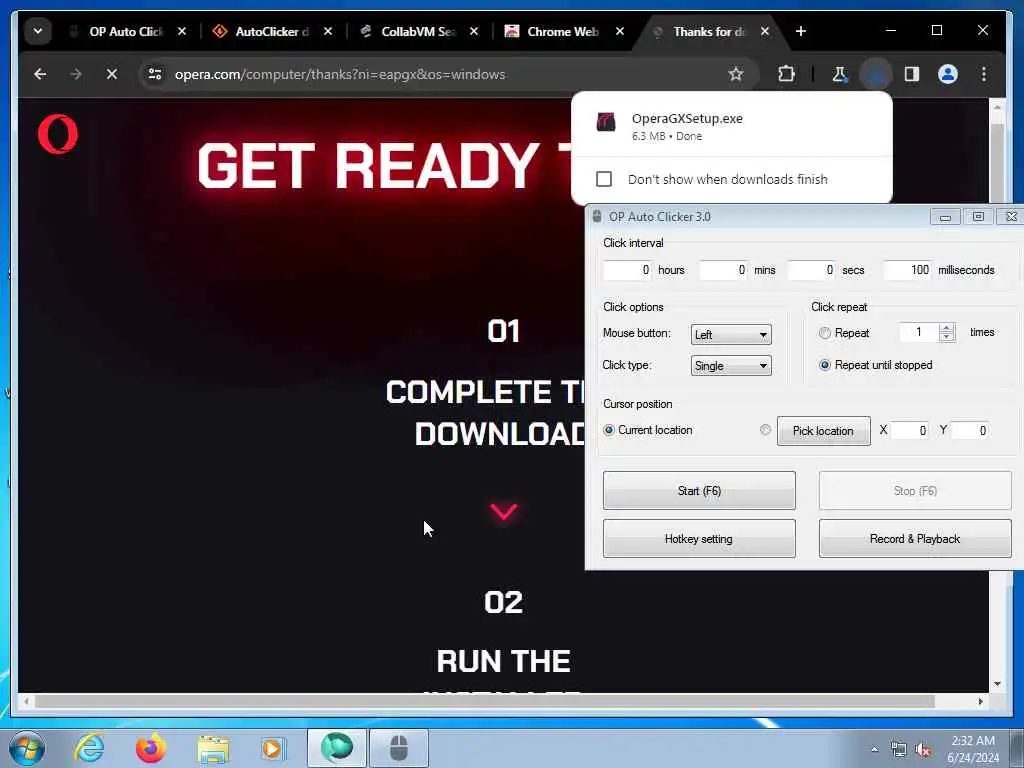Image resolution: width=1024 pixels, height=768 pixels.
Task: Toggle the Chrome side panel
Action: tap(912, 74)
